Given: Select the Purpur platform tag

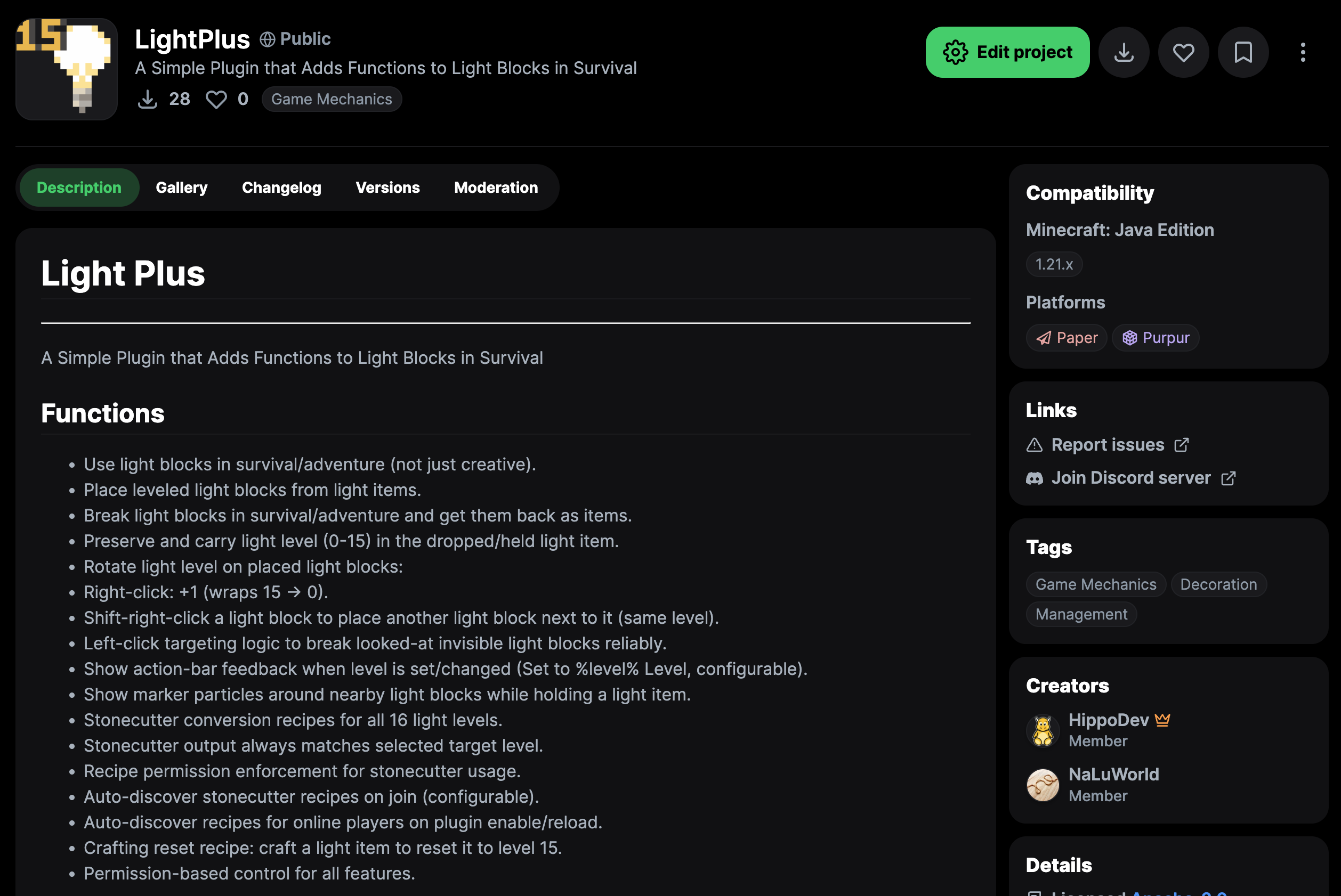Looking at the screenshot, I should click(x=1155, y=338).
